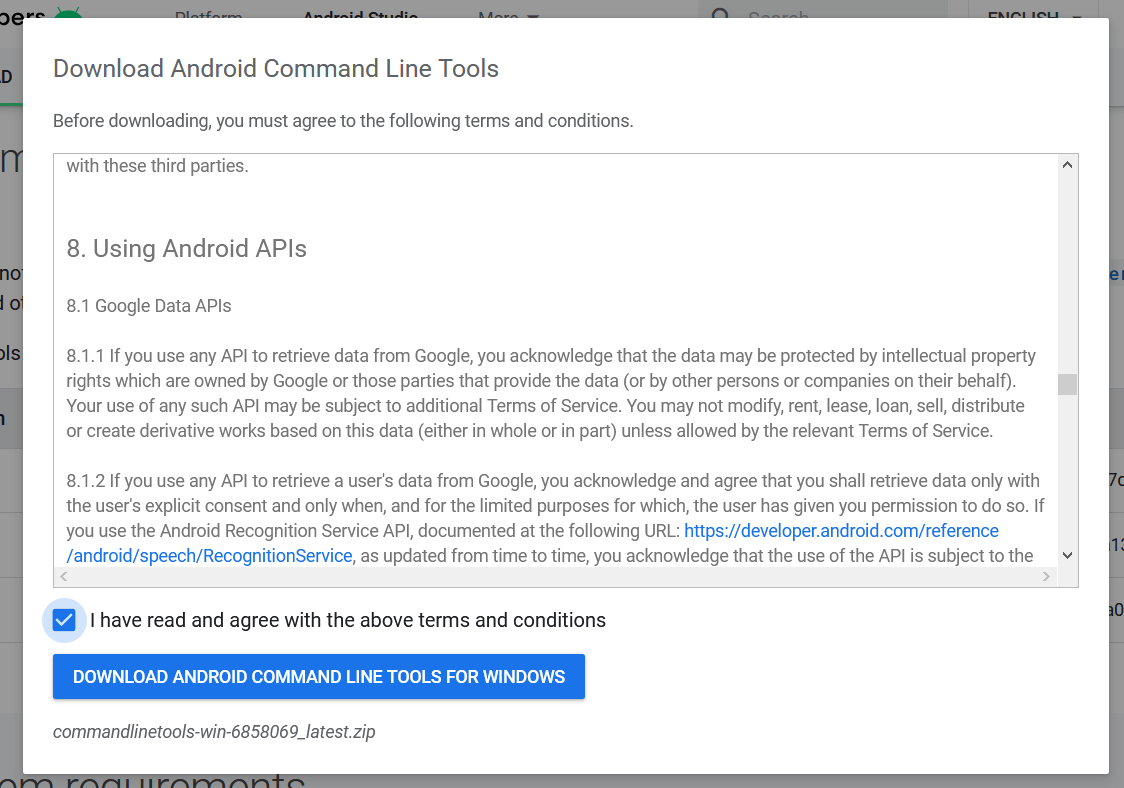Click the chevron next to More
1124x788 pixels.
click(532, 17)
